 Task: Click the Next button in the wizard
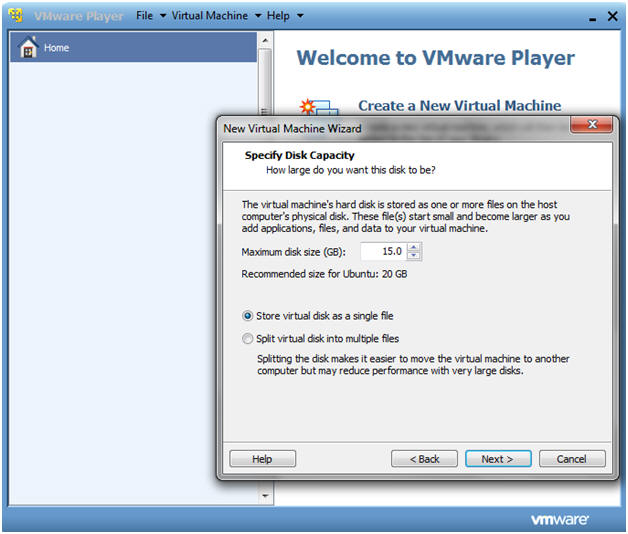coord(498,459)
